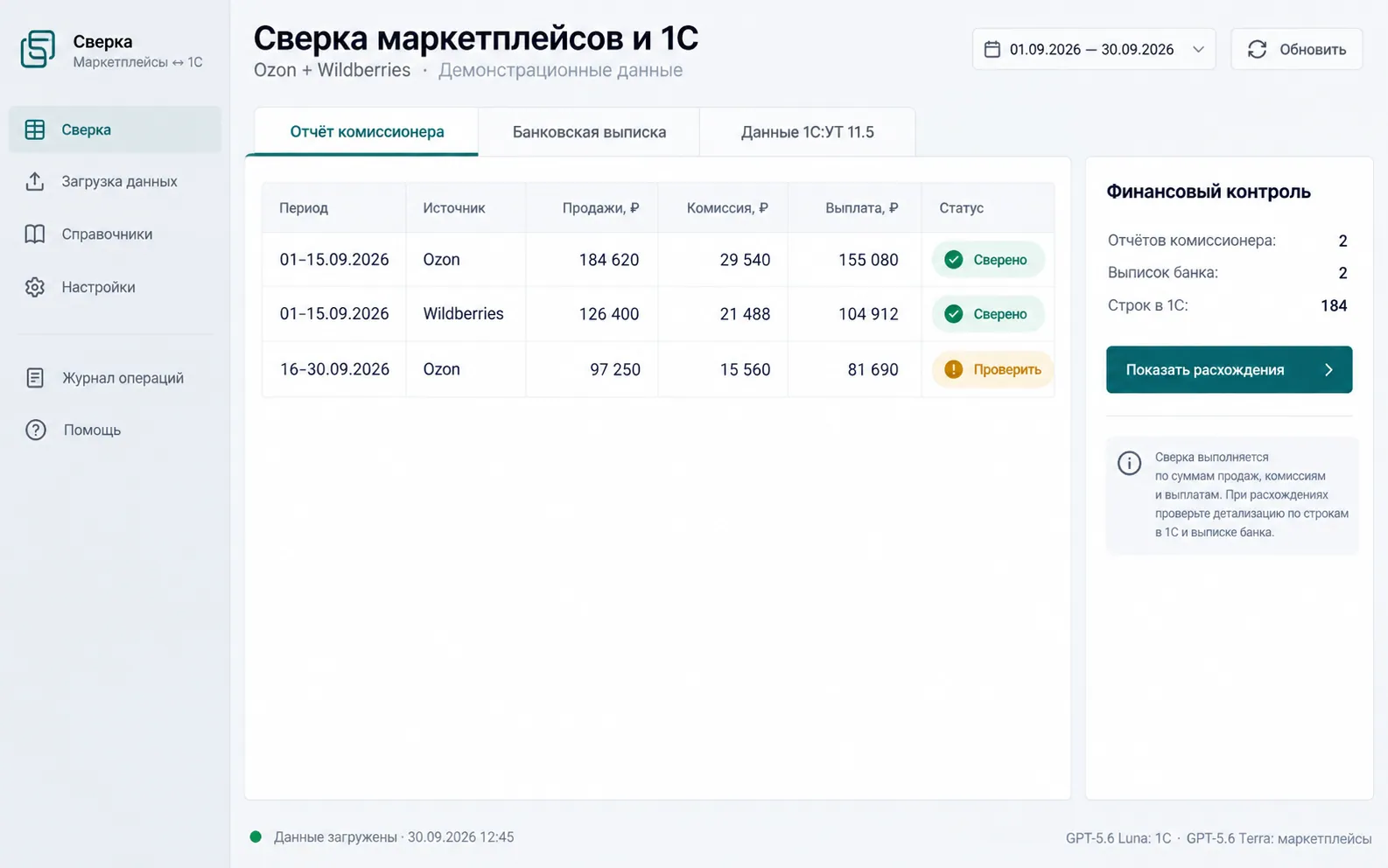
Task: Click the orange warning icon in Проверить status
Action: 954,369
